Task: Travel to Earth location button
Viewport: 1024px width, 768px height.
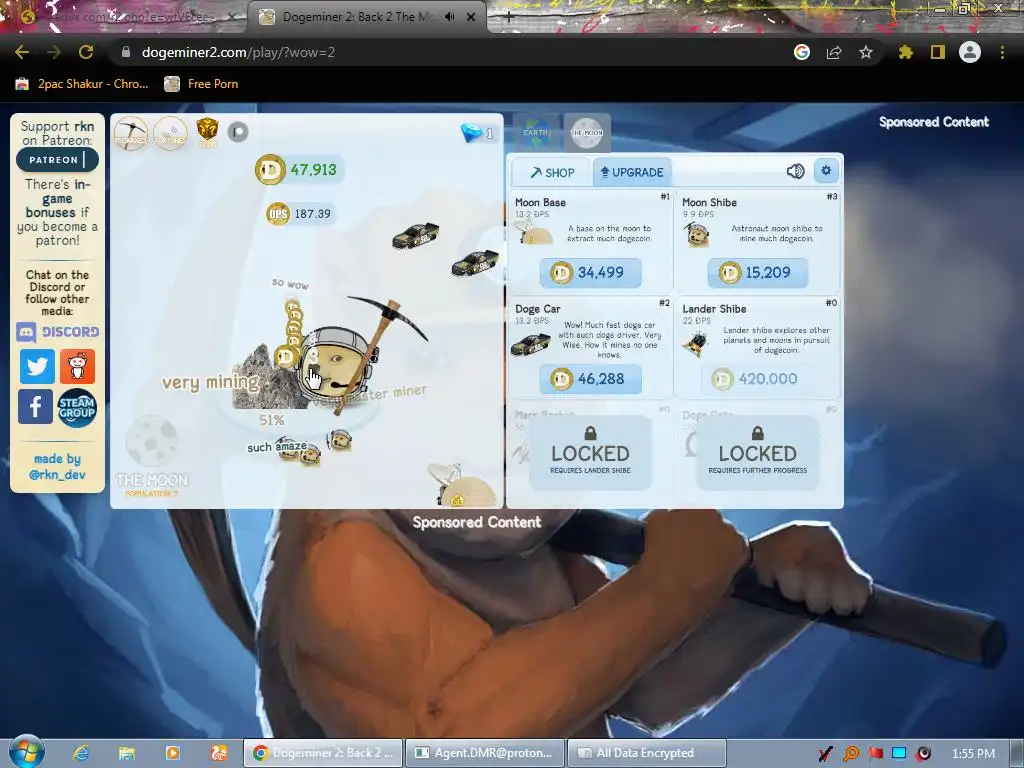Action: click(x=537, y=133)
